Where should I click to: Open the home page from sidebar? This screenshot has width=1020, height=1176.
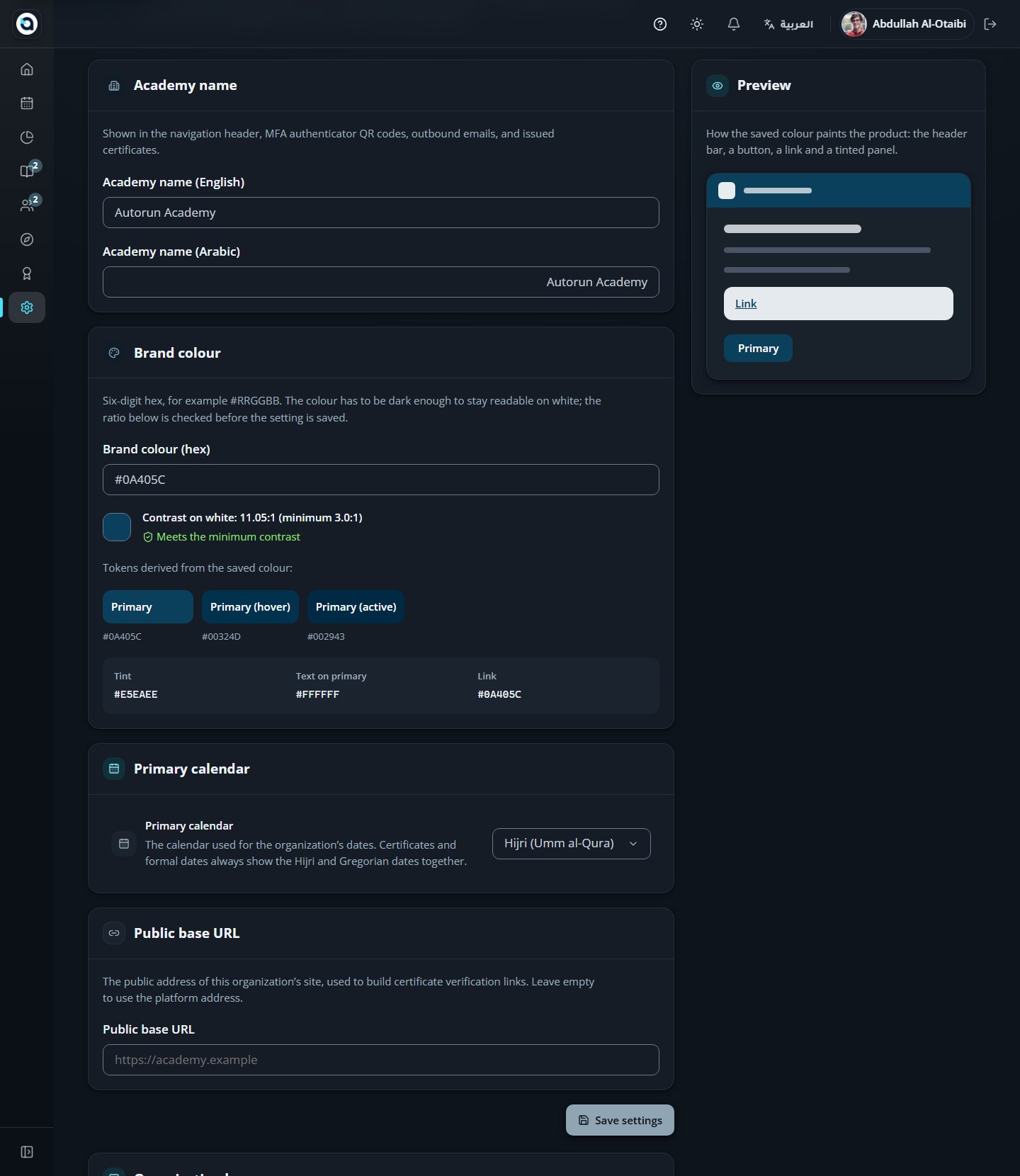pyautogui.click(x=27, y=69)
